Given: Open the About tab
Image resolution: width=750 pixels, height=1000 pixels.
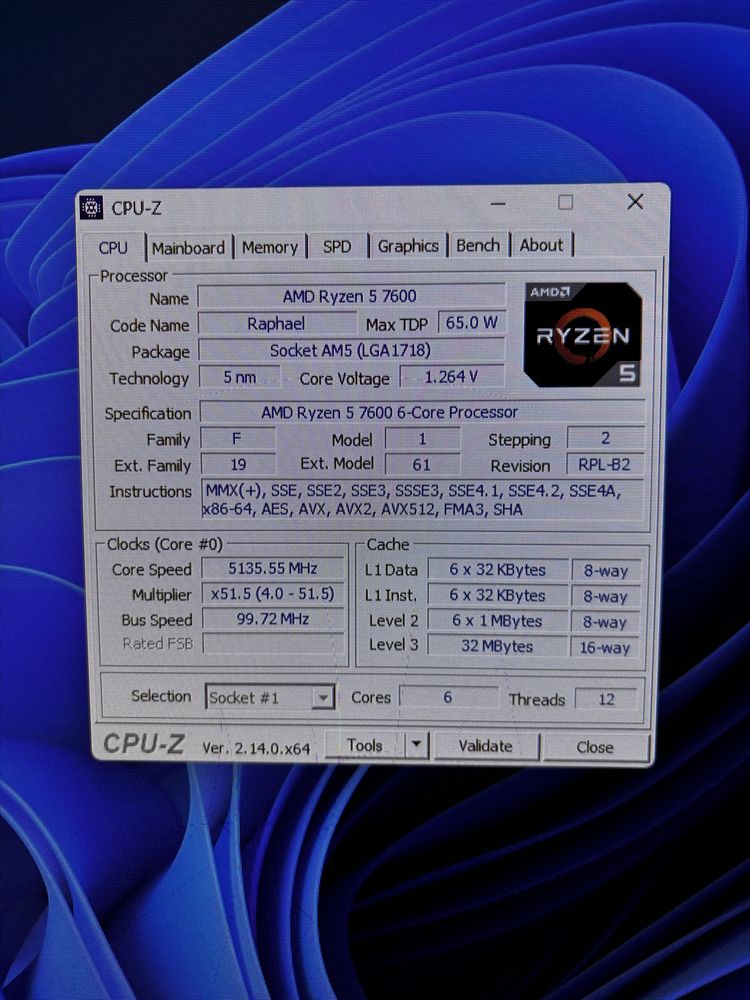Looking at the screenshot, I should [541, 245].
